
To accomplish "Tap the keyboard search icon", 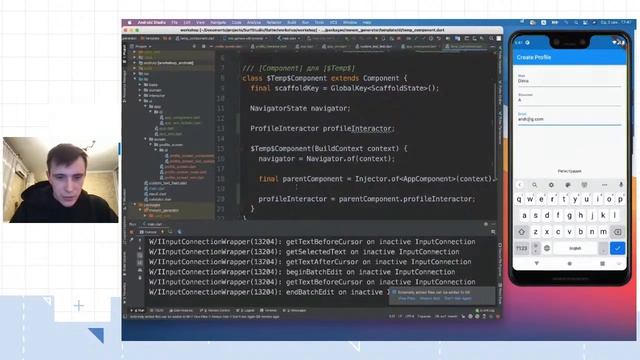I will [x=534, y=185].
